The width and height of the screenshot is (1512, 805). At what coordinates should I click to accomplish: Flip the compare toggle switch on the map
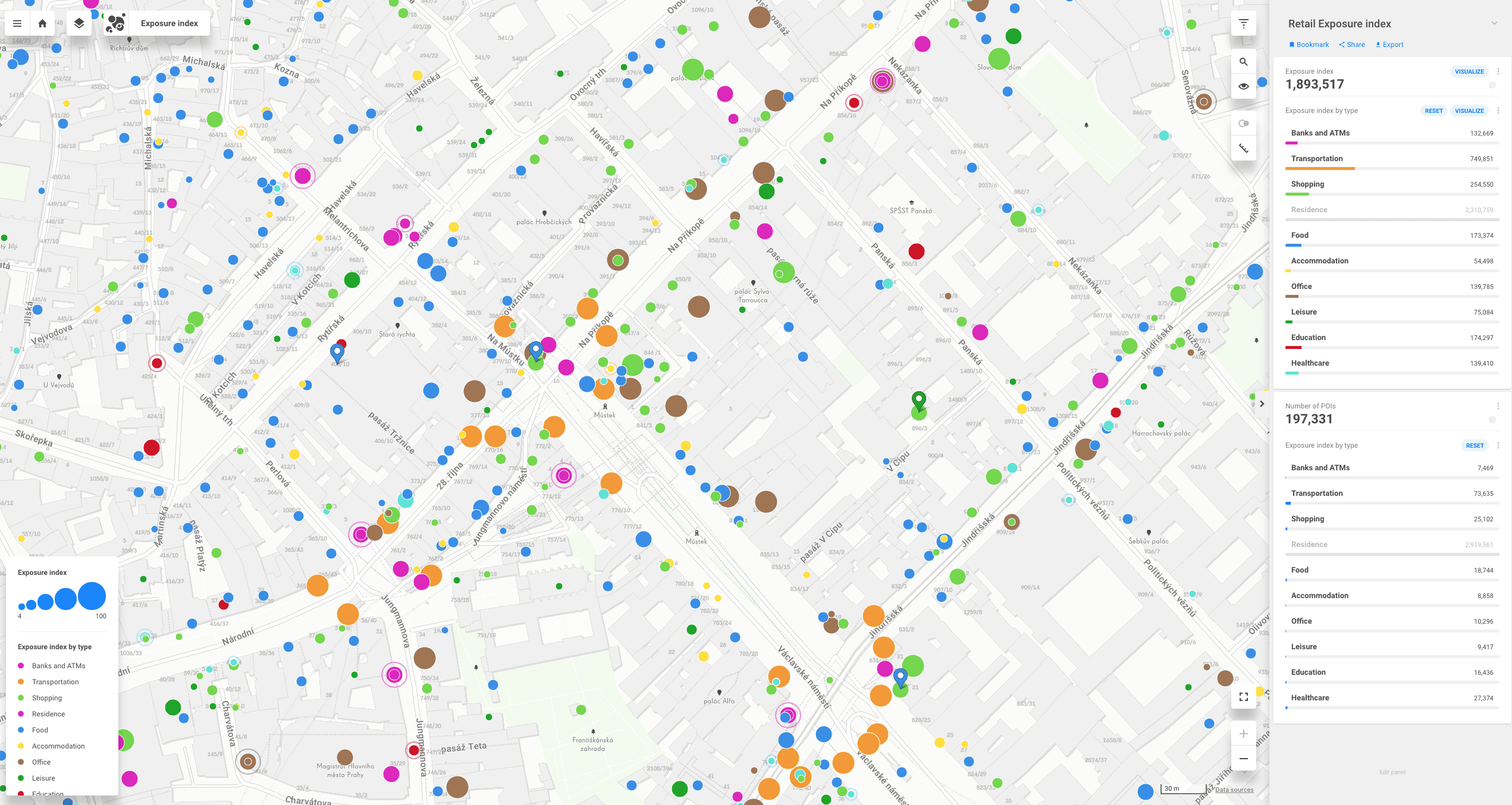pos(1243,124)
